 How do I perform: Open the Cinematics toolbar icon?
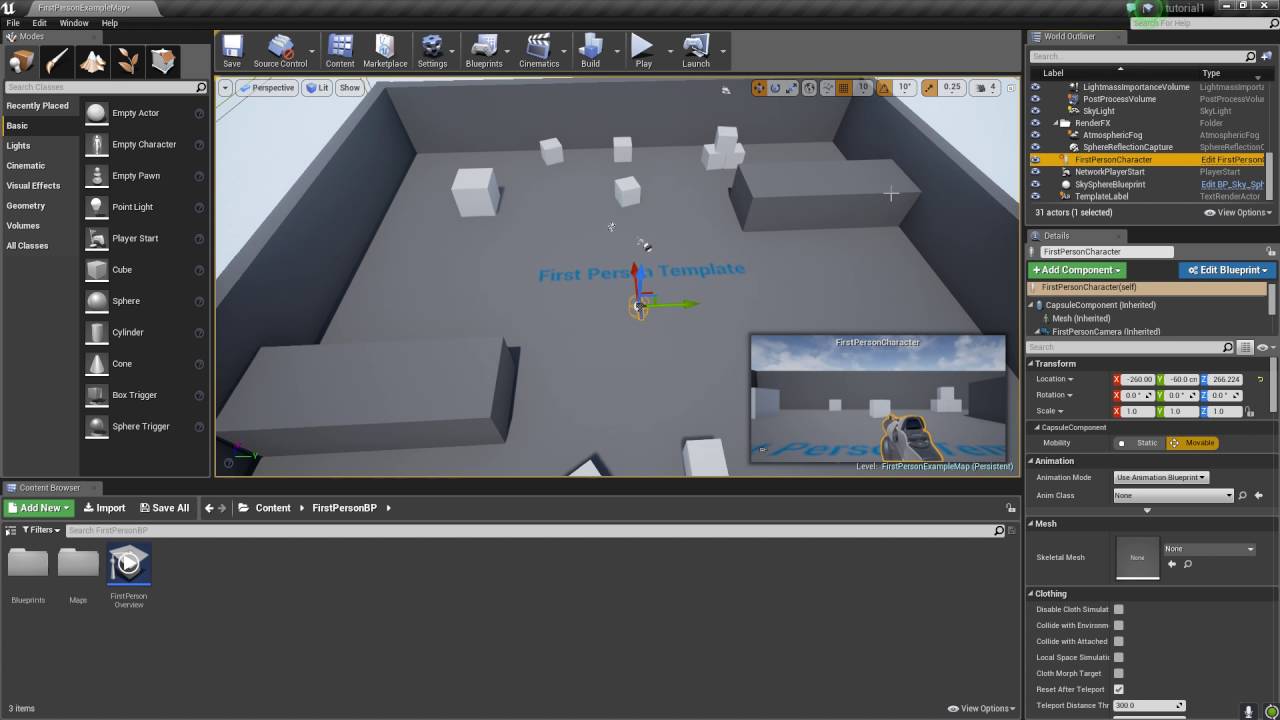click(539, 51)
